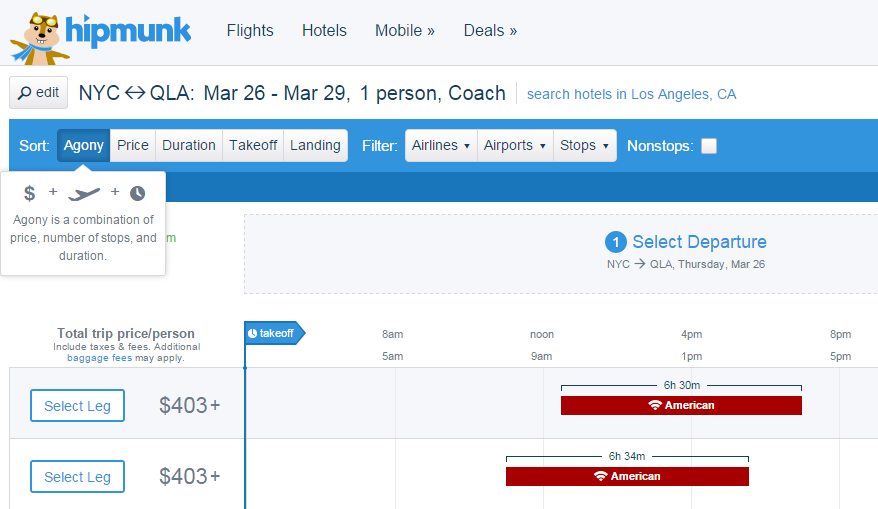Sort flights by Duration
This screenshot has height=509, width=878.
189,146
